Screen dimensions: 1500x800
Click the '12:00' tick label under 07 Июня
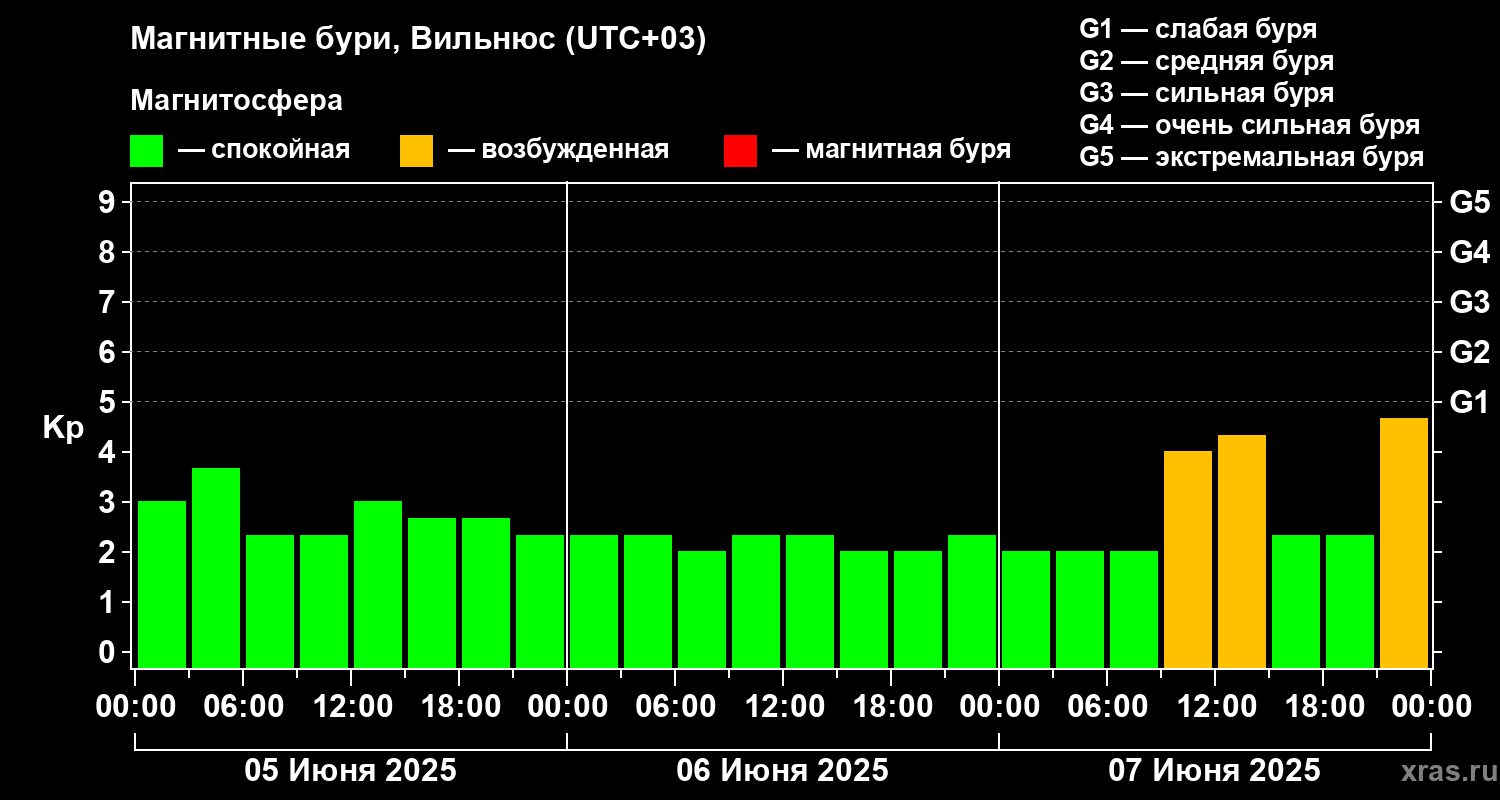tap(1215, 707)
